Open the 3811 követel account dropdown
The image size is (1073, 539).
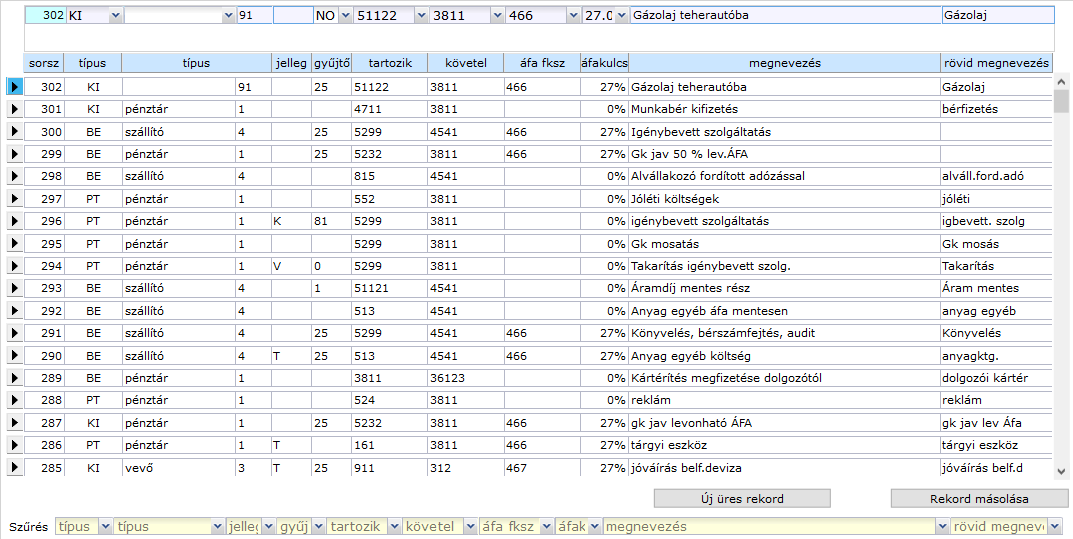[x=495, y=16]
